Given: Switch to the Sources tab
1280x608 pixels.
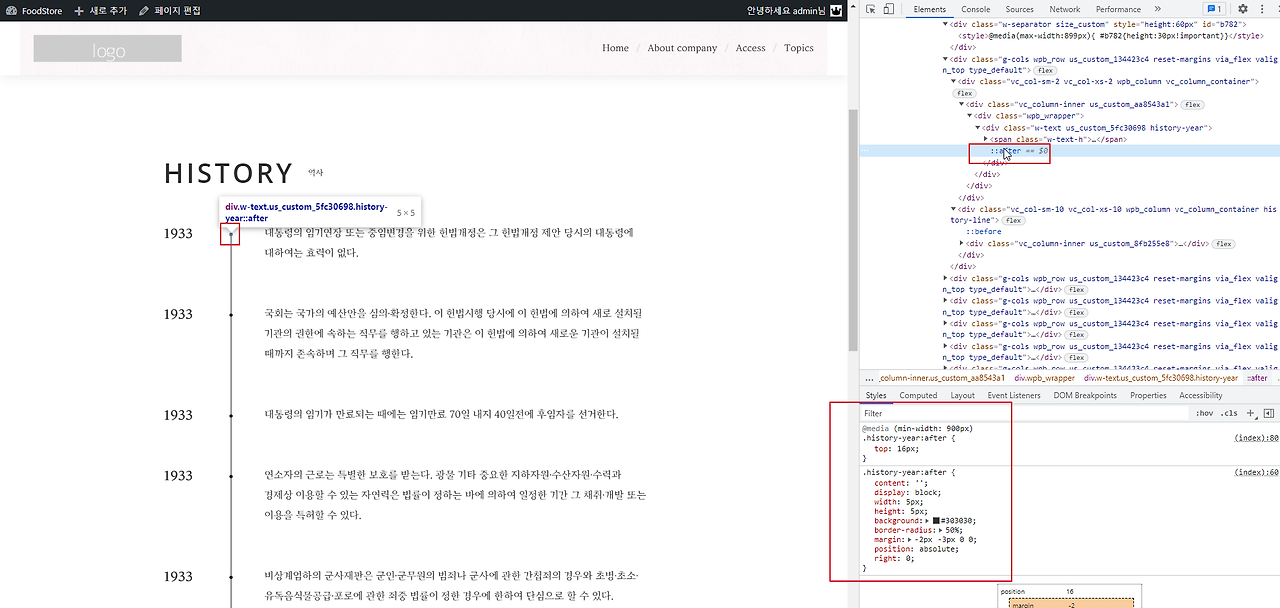Looking at the screenshot, I should point(1019,9).
